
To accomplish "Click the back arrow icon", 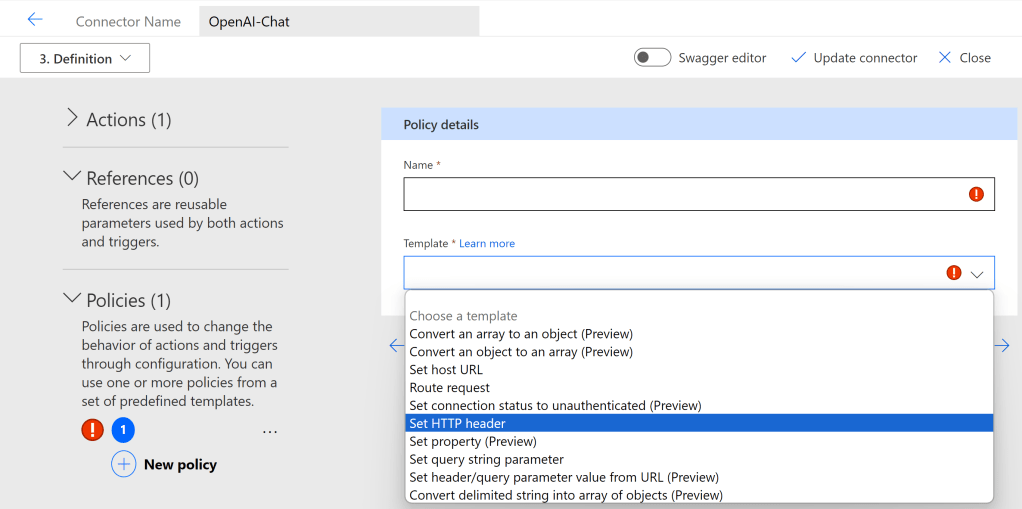I will 35,20.
